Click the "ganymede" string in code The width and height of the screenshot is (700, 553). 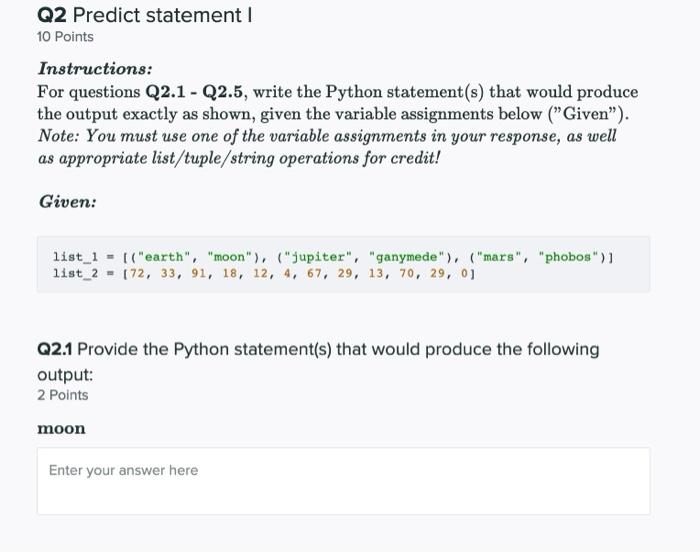(x=406, y=257)
